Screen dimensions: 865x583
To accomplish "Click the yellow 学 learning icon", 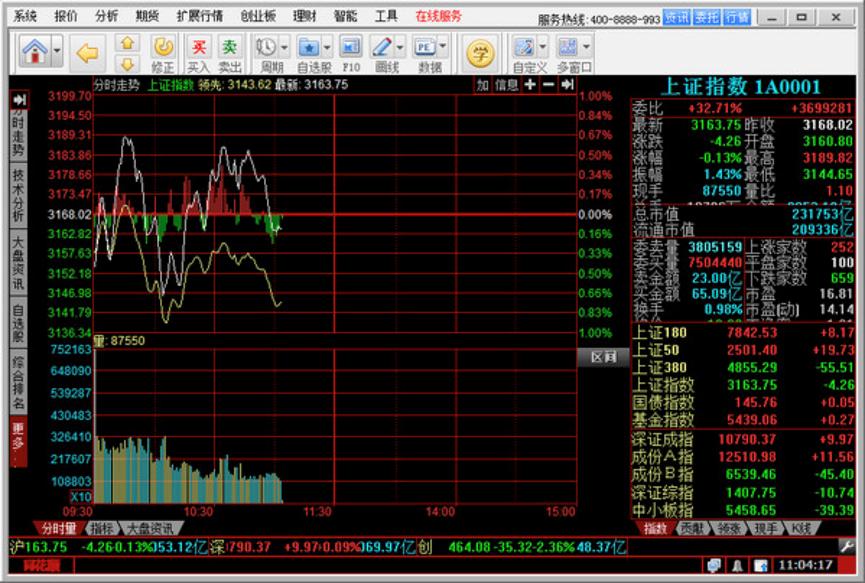I will coord(481,51).
